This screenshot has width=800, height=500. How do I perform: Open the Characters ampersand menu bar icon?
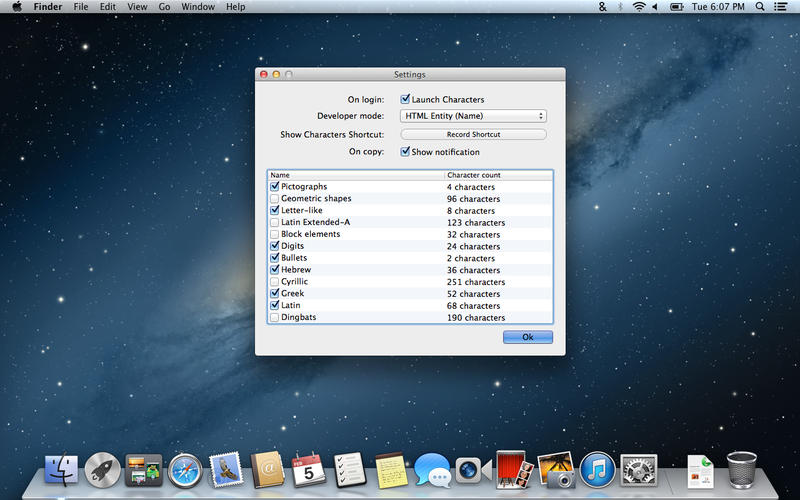[x=603, y=7]
